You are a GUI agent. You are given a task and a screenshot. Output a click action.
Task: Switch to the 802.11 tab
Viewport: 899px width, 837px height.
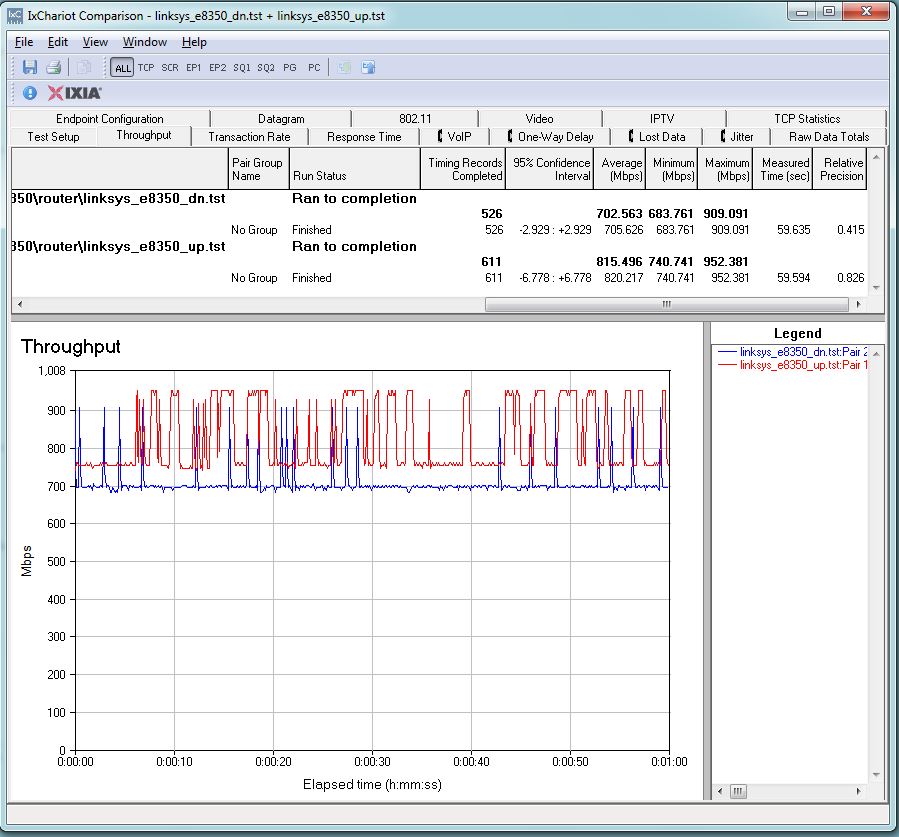415,119
